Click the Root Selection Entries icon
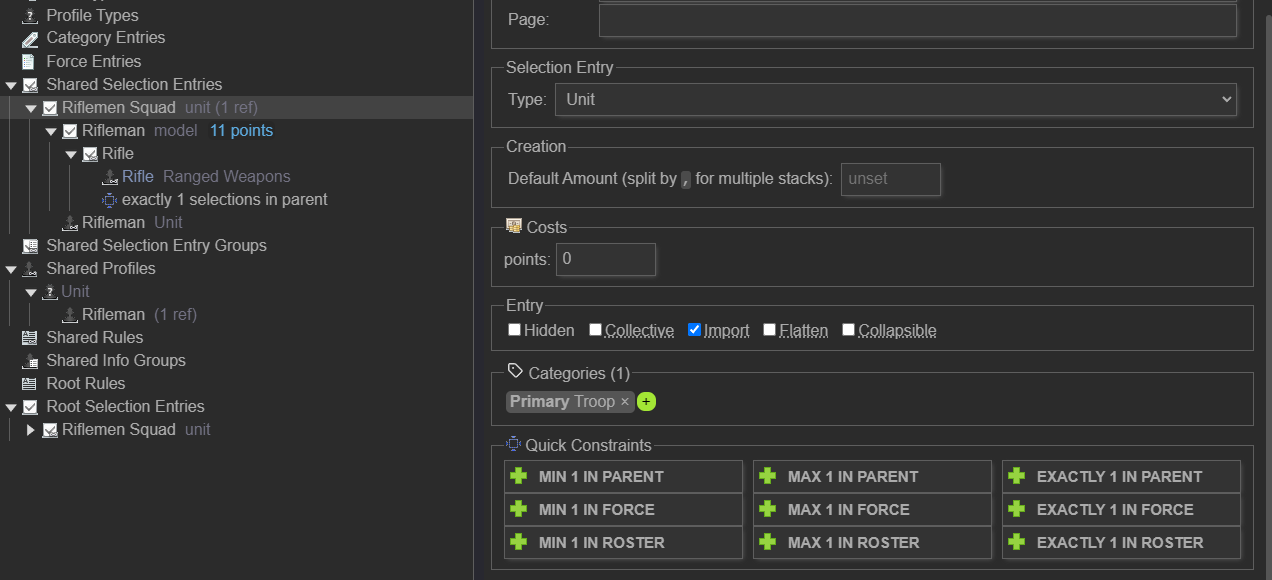This screenshot has width=1272, height=580. tap(30, 407)
